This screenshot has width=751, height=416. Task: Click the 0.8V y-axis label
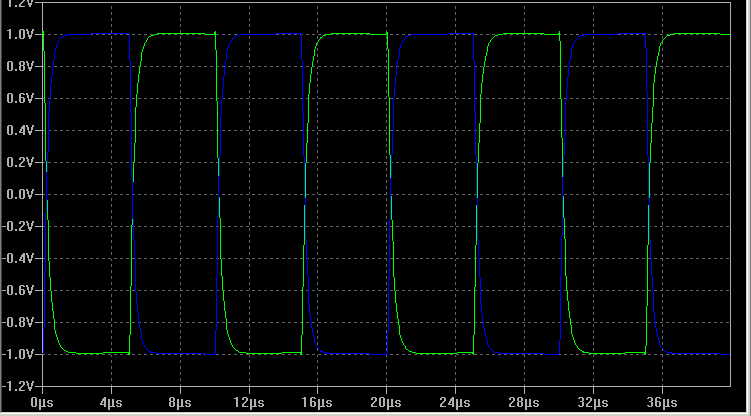click(21, 67)
